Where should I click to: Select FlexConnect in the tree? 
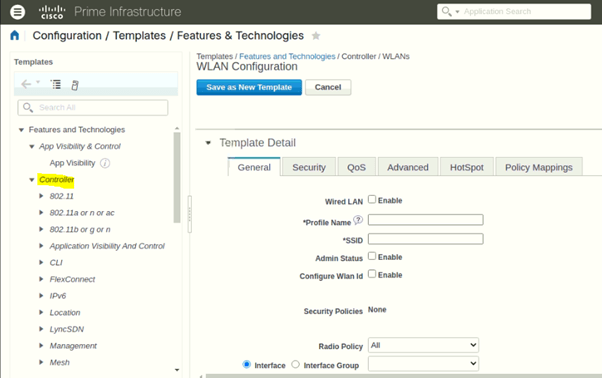click(x=72, y=279)
